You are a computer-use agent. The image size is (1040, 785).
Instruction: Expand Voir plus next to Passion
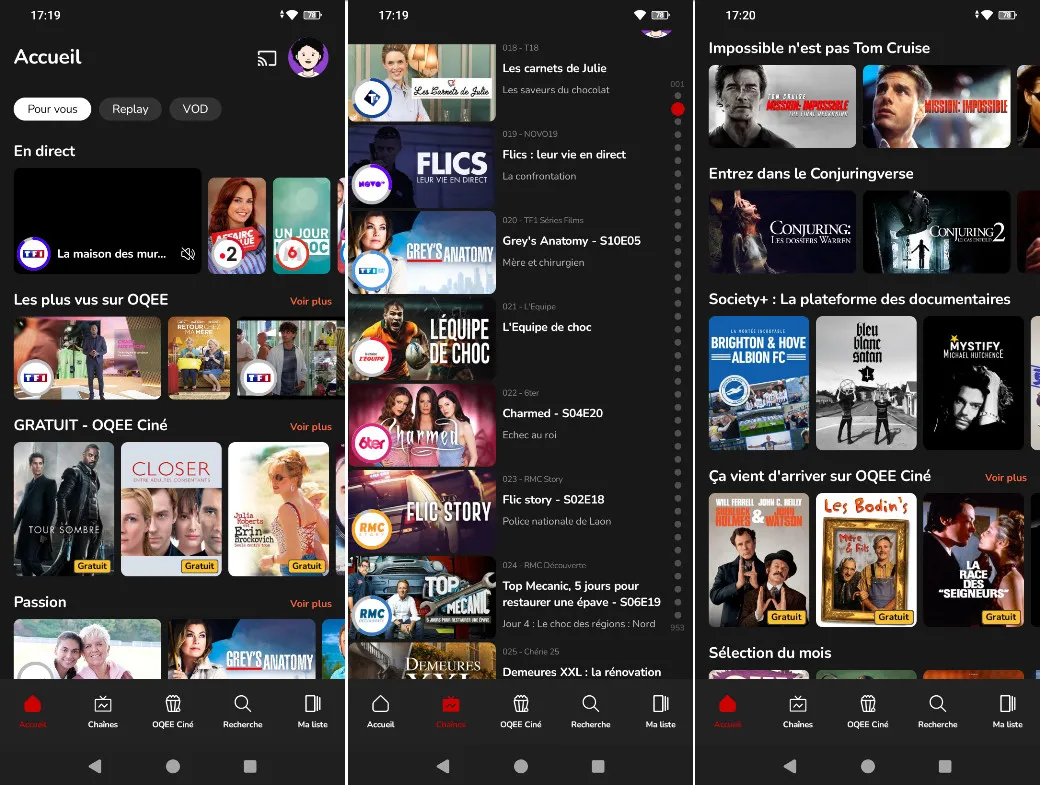pos(310,604)
